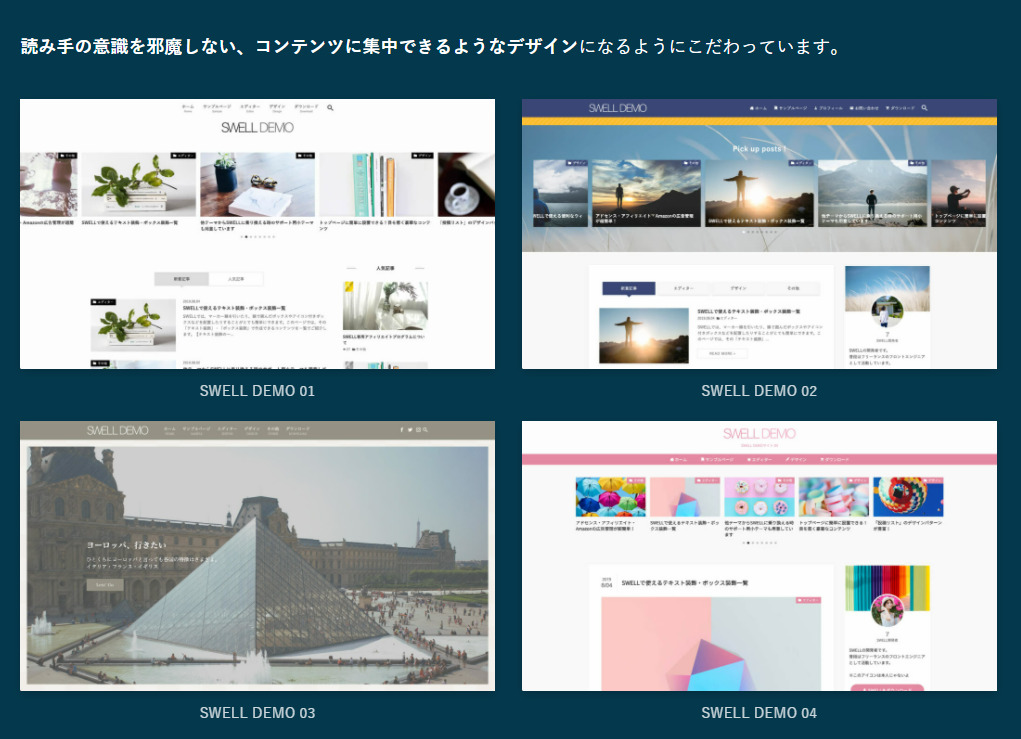Select the heading text "読み手の意識を邪魔しない"
The width and height of the screenshot is (1021, 739).
coord(128,46)
